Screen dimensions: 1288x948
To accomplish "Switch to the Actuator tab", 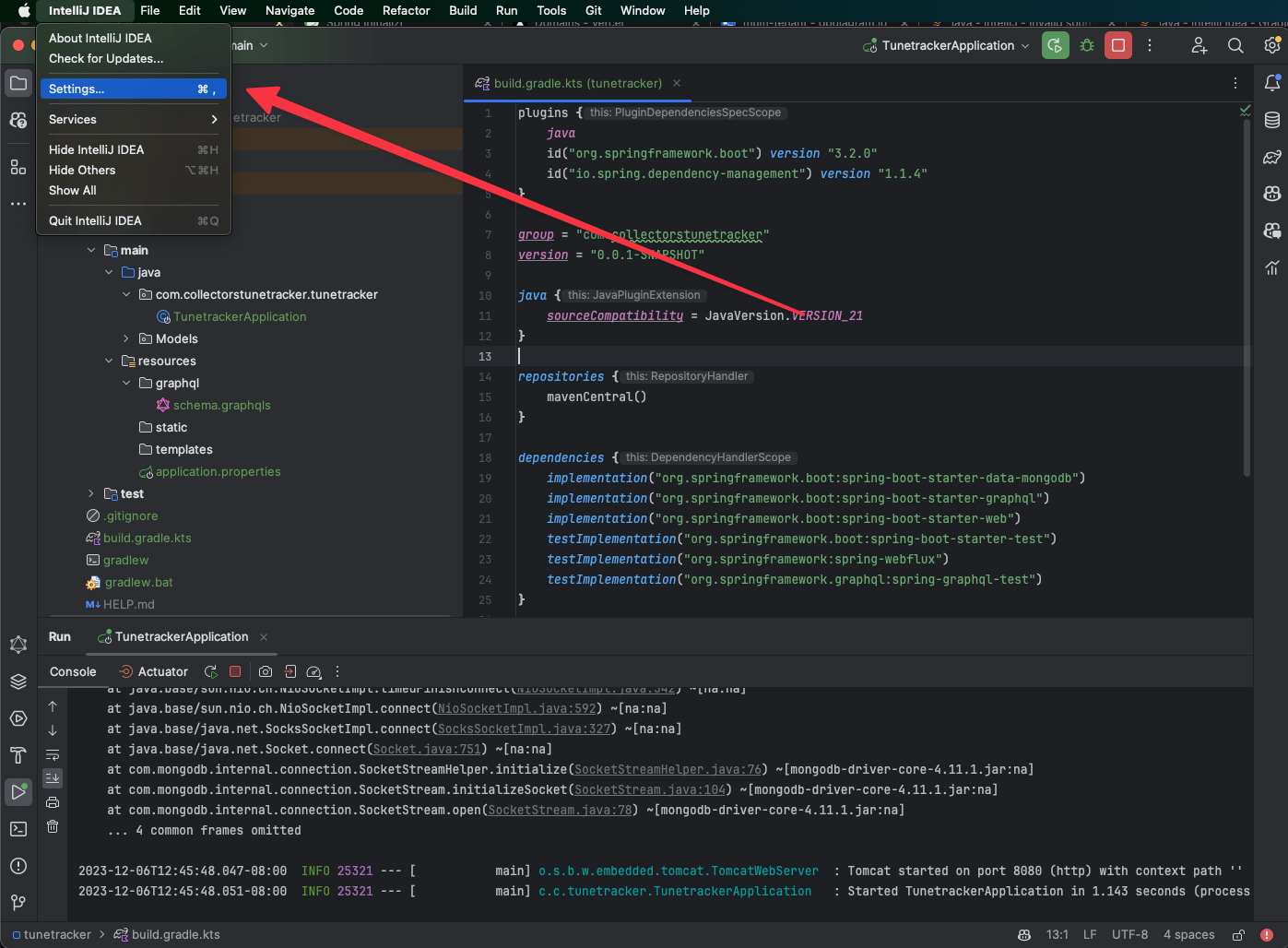I will click(153, 671).
